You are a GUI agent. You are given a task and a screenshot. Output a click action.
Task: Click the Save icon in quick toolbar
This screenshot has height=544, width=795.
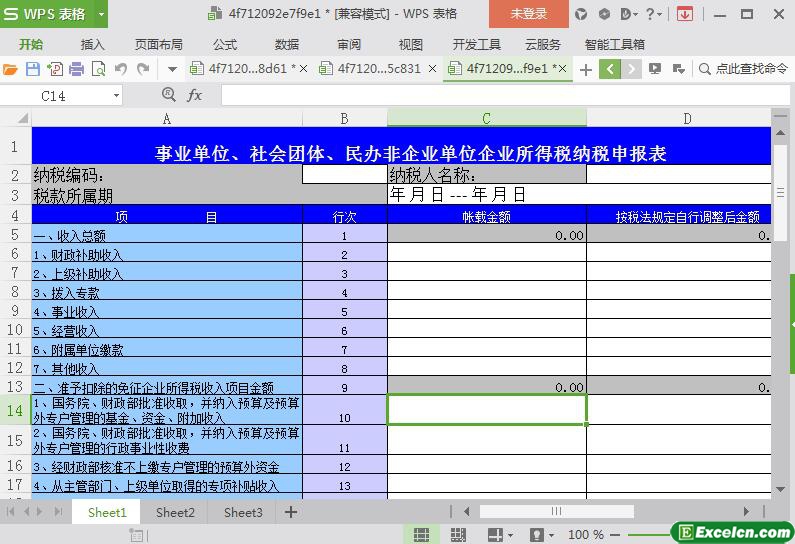pyautogui.click(x=32, y=69)
